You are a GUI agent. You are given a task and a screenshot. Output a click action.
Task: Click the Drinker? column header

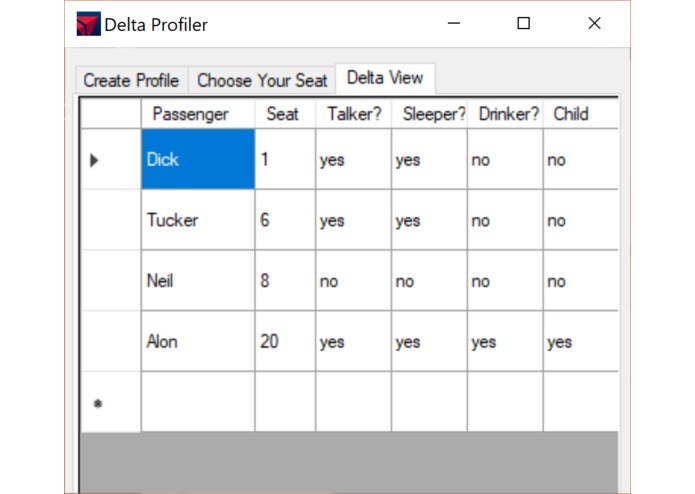505,114
